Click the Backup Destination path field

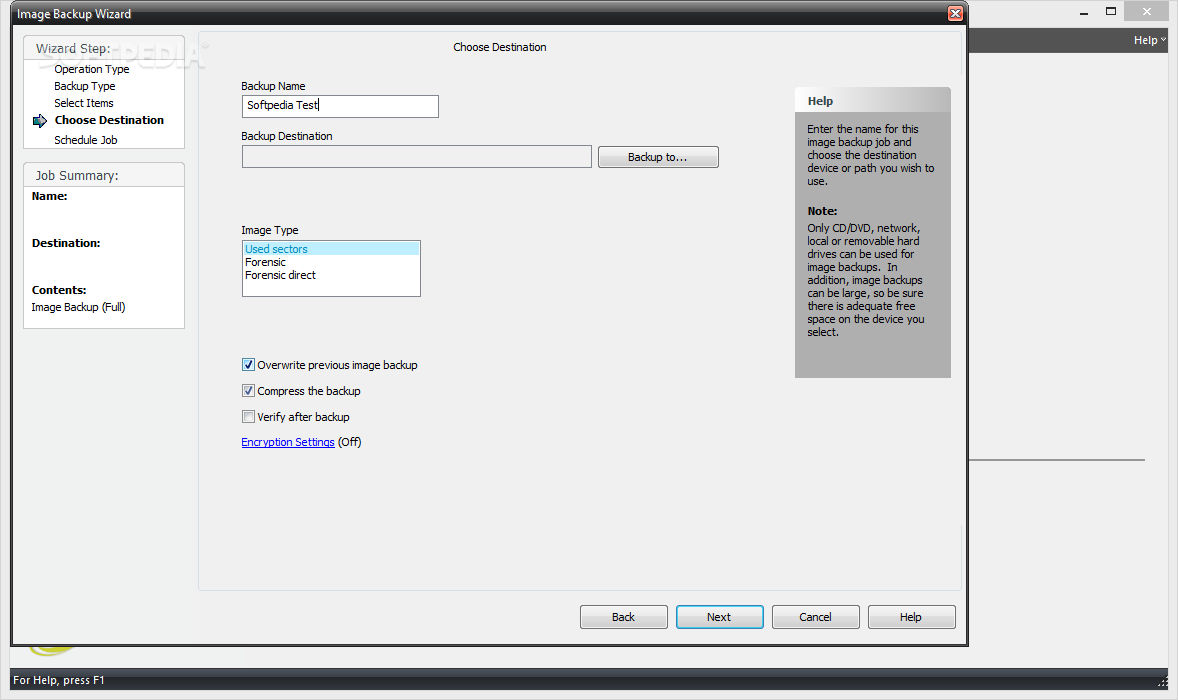click(x=417, y=157)
